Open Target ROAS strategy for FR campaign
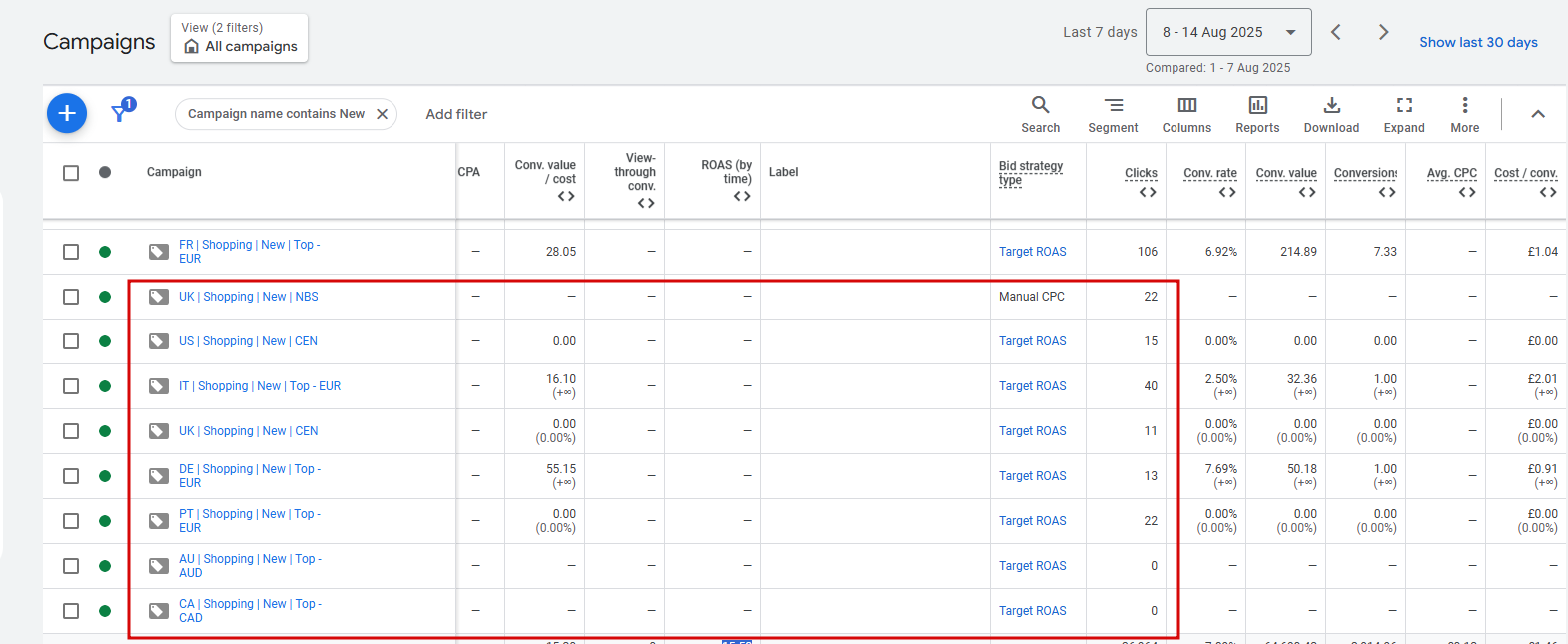 (1033, 252)
